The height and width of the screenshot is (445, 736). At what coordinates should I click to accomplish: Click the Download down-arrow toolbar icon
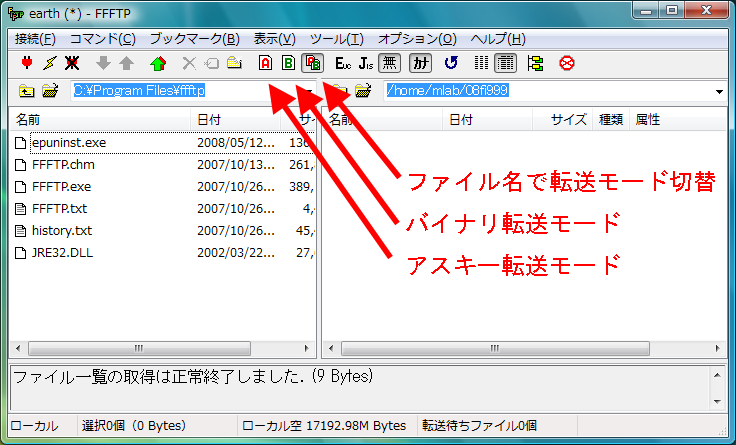tap(103, 63)
